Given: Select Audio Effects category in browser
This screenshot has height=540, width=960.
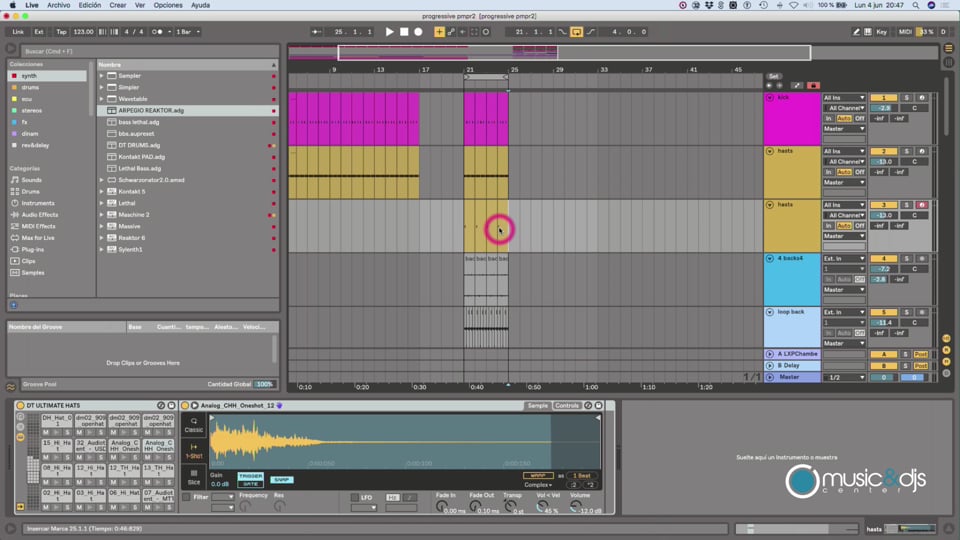Looking at the screenshot, I should click(40, 215).
